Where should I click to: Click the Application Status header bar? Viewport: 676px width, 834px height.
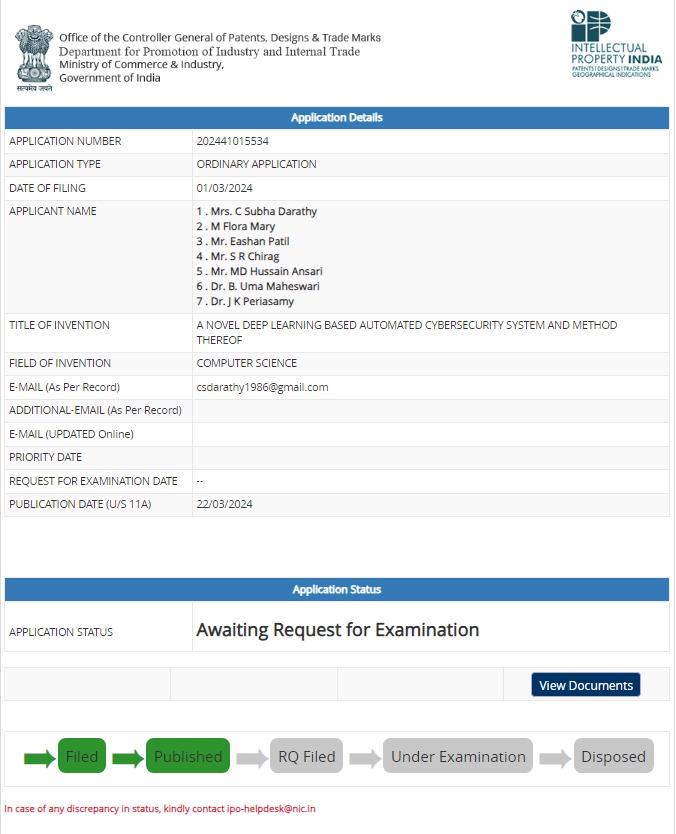coord(337,589)
